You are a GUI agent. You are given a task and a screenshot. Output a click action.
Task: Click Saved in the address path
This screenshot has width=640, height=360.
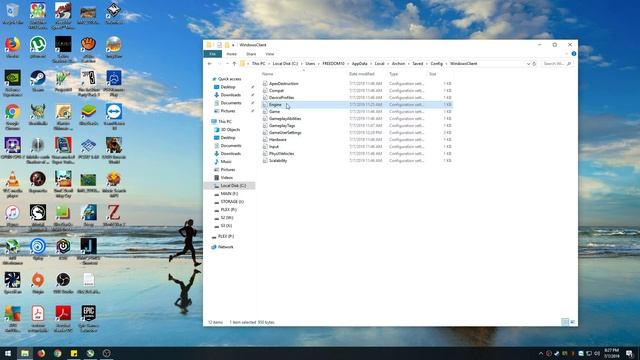tap(418, 64)
